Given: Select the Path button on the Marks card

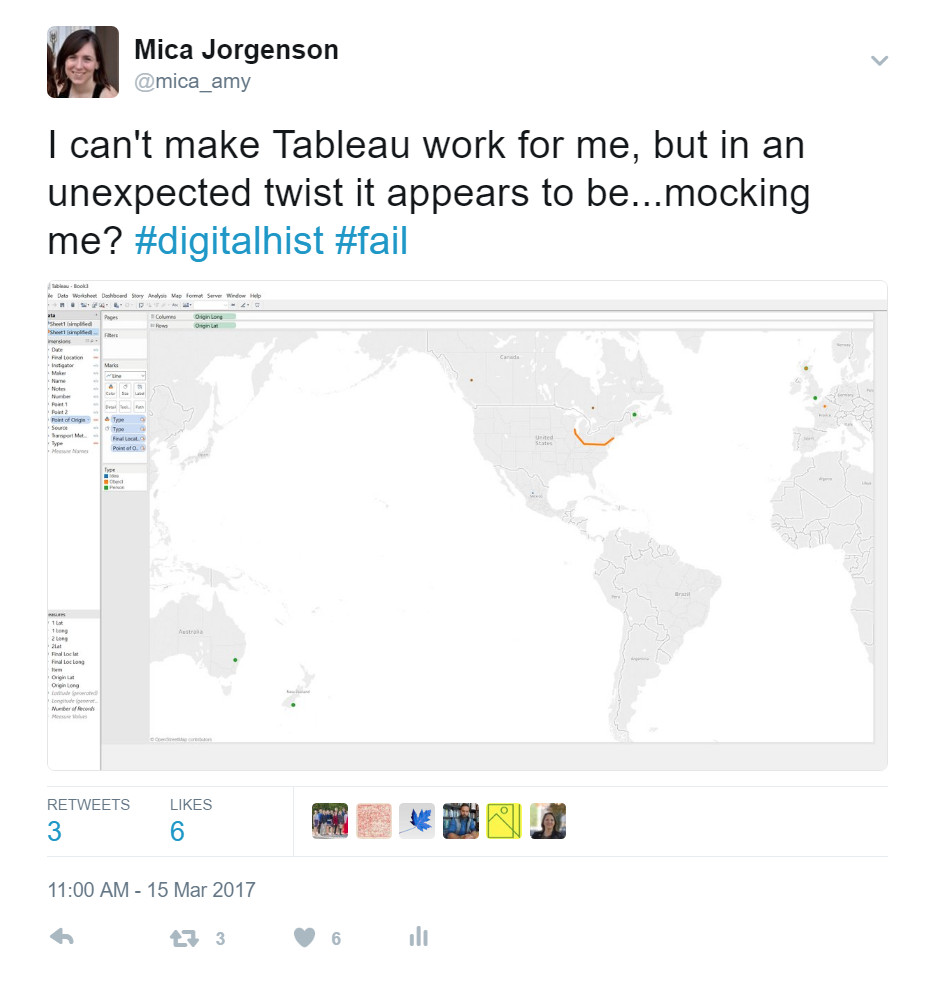Looking at the screenshot, I should [139, 407].
